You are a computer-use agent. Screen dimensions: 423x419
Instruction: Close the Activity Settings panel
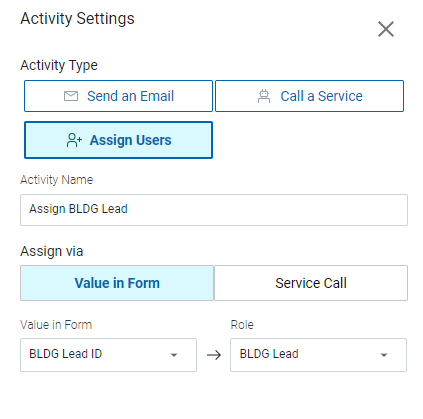(386, 29)
